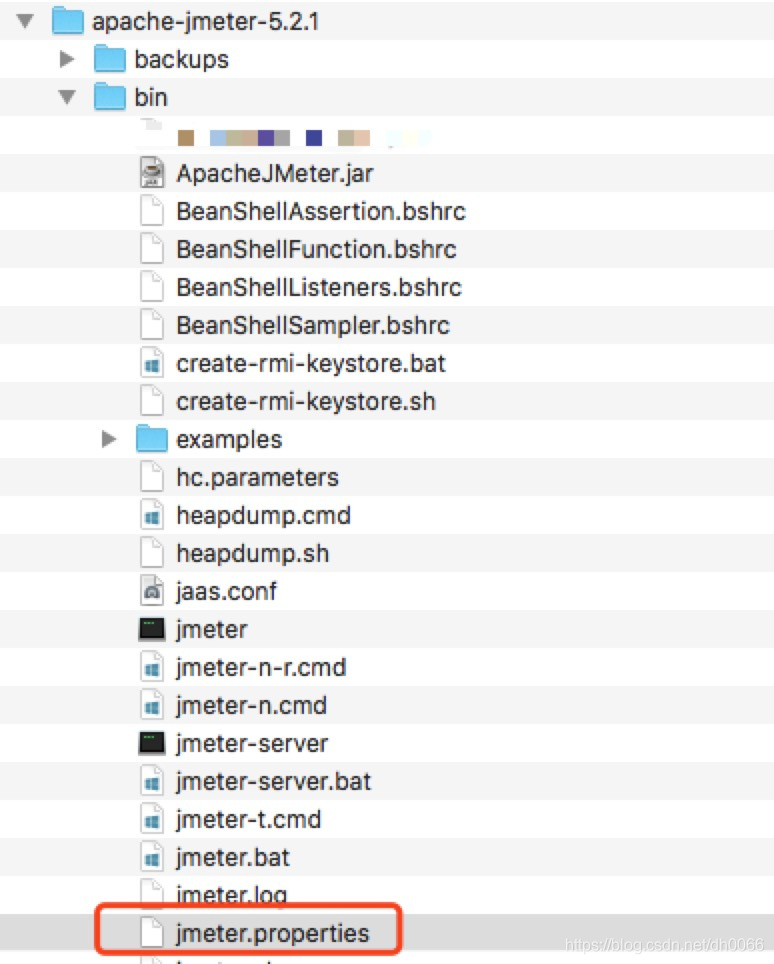Click the jmeter-server executable terminal icon
Viewport: 774px width, 964px height.
[x=152, y=744]
